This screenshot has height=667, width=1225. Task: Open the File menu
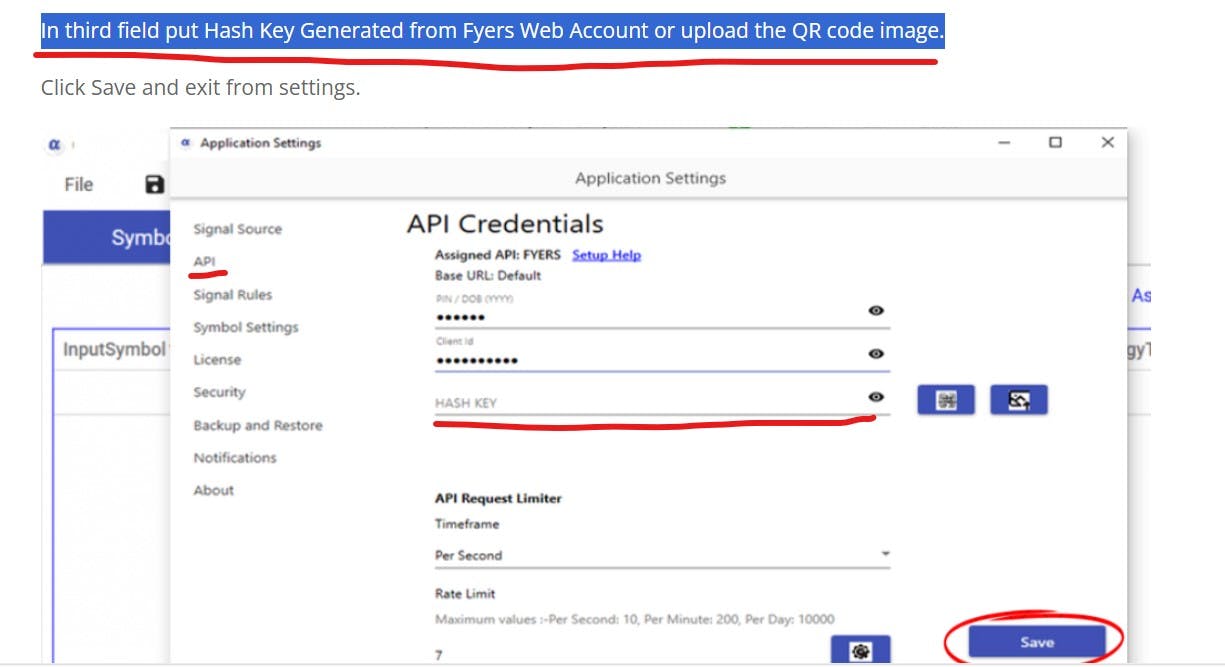[x=78, y=184]
